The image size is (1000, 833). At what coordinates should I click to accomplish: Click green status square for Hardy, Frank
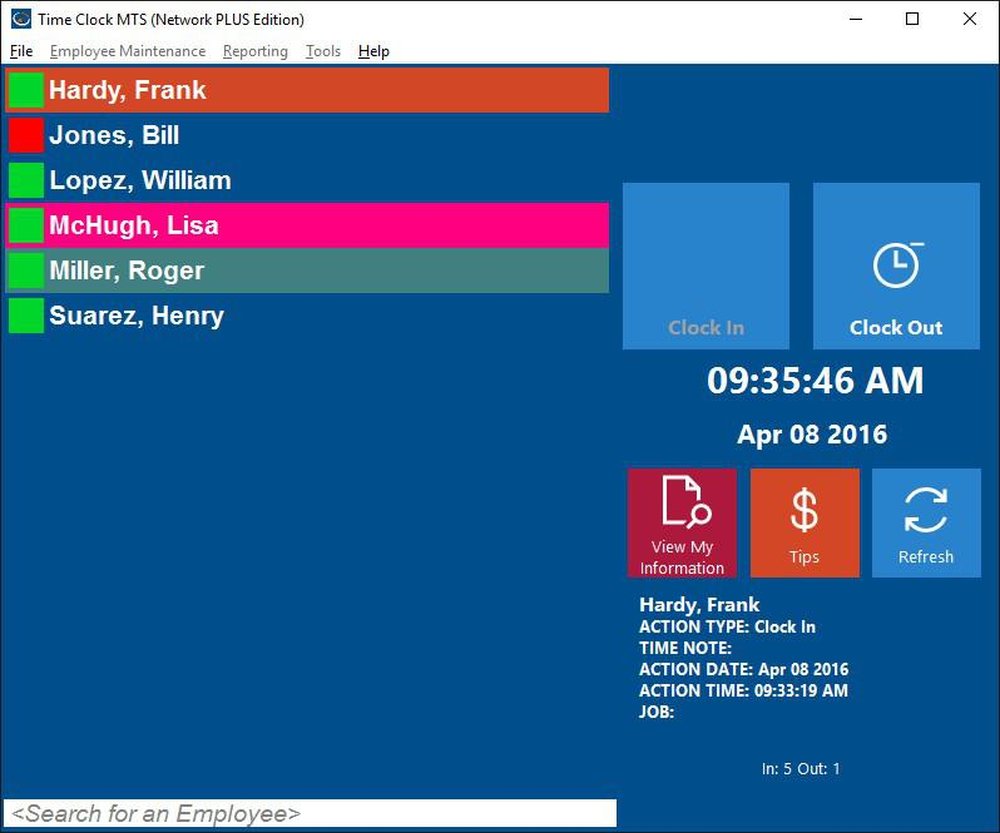coord(26,90)
